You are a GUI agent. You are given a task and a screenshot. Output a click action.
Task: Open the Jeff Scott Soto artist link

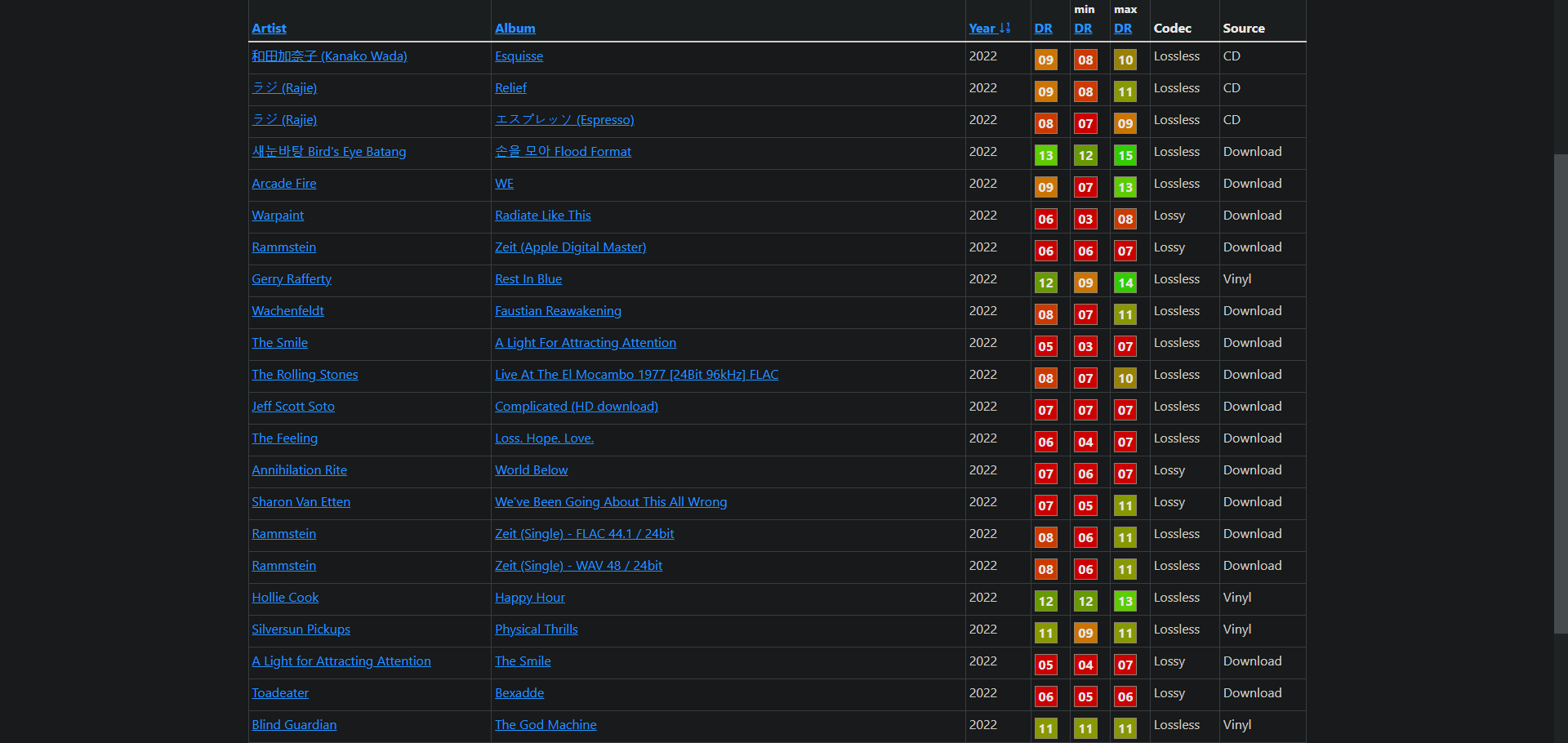(x=293, y=407)
